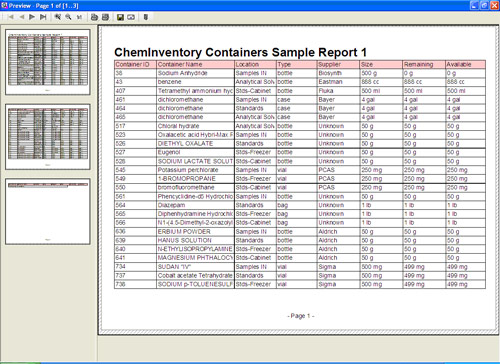Click the 500 ml size cell
500x364 pixels.
click(x=381, y=91)
